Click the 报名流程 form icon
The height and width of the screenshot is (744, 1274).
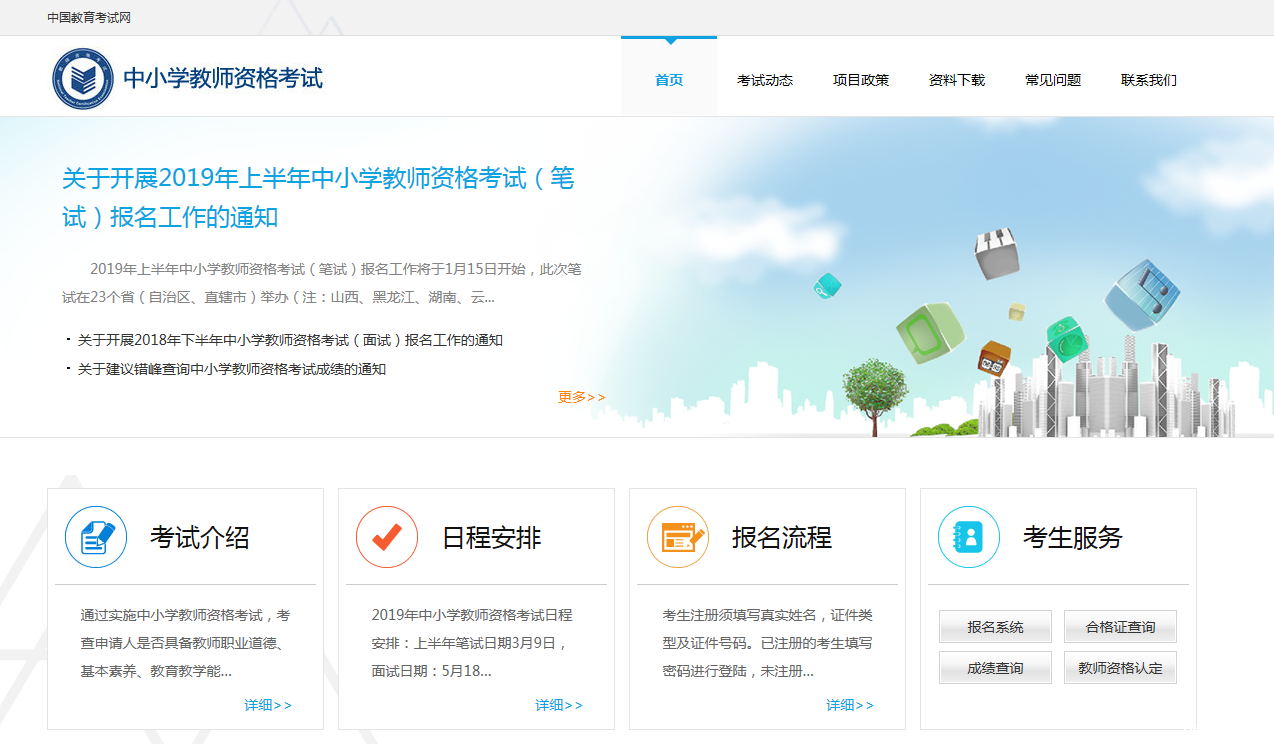point(677,537)
